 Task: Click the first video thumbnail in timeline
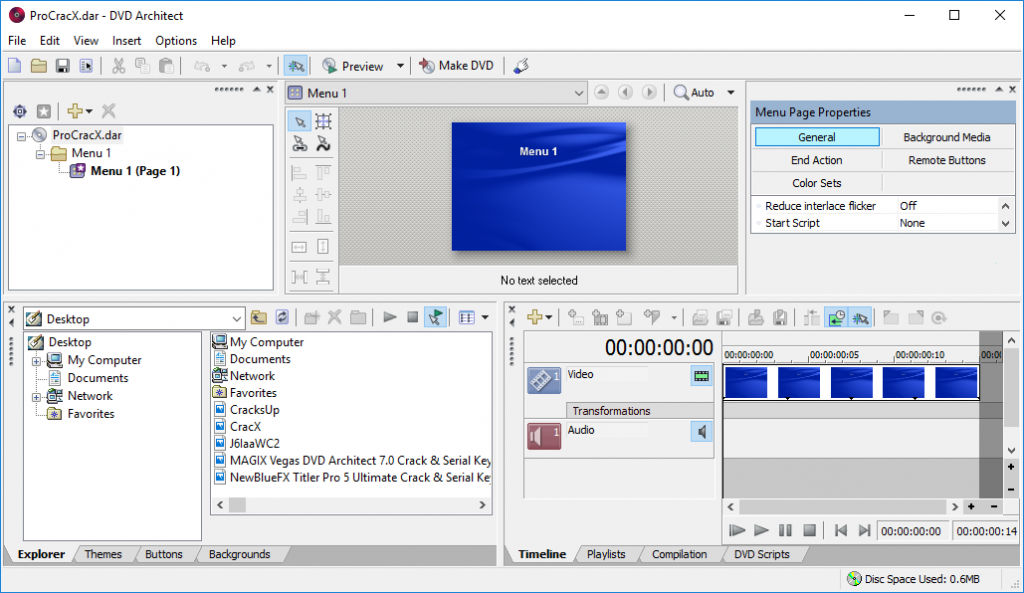(746, 382)
